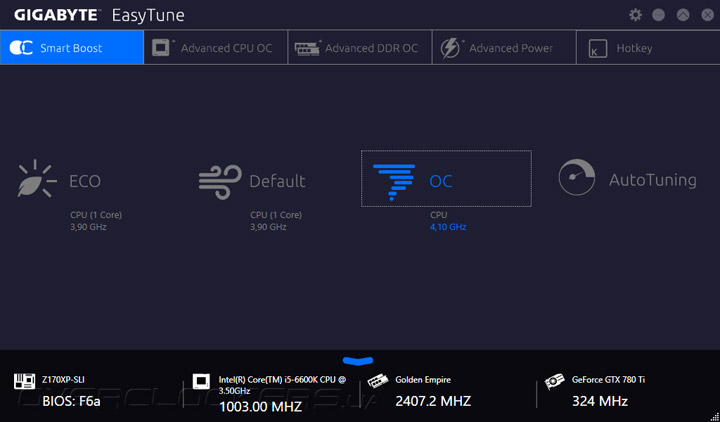Click the 3,90 GHz value under Default
The image size is (720, 422).
click(x=268, y=227)
